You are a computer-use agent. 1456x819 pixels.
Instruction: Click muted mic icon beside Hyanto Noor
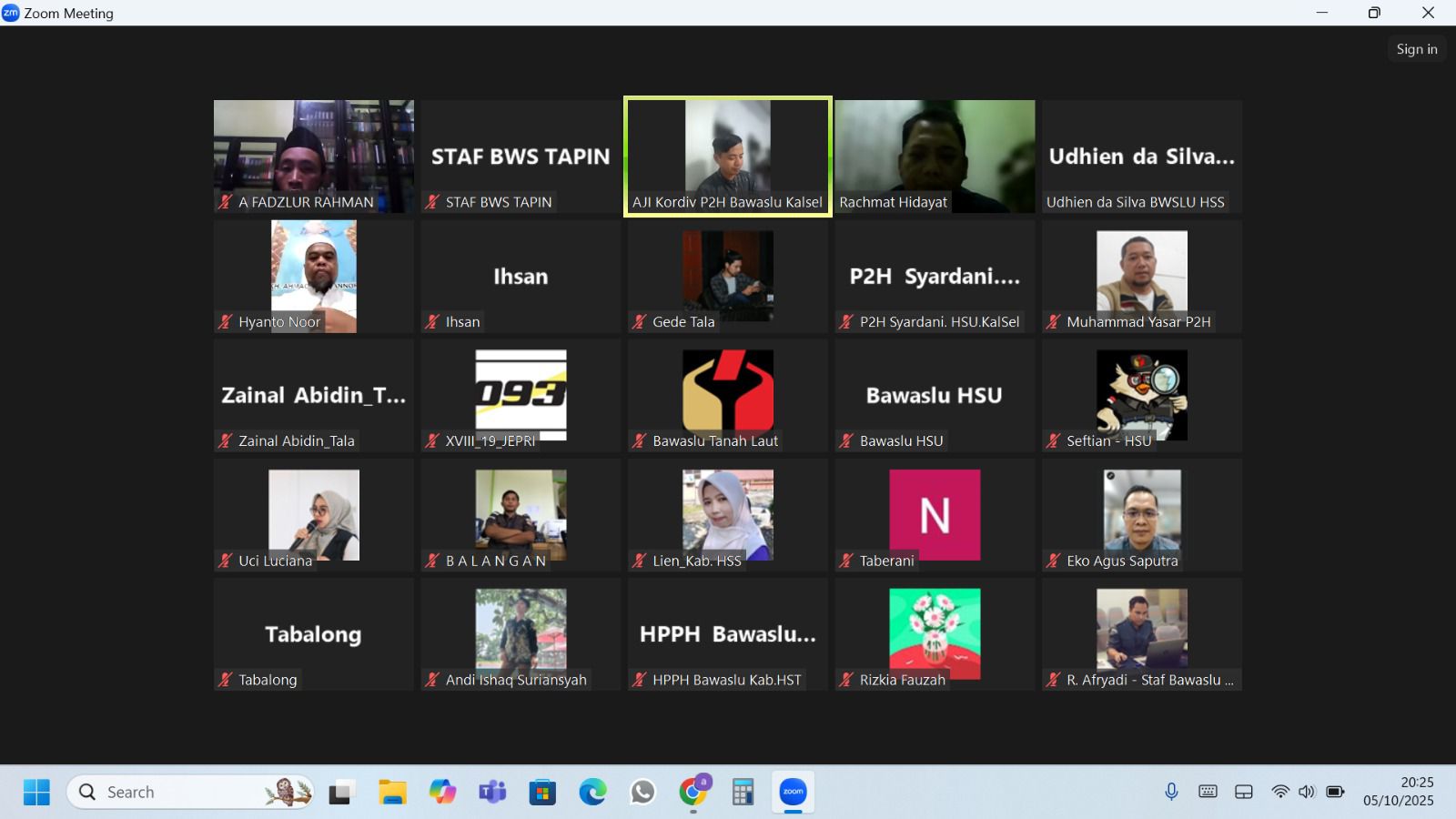pos(226,321)
